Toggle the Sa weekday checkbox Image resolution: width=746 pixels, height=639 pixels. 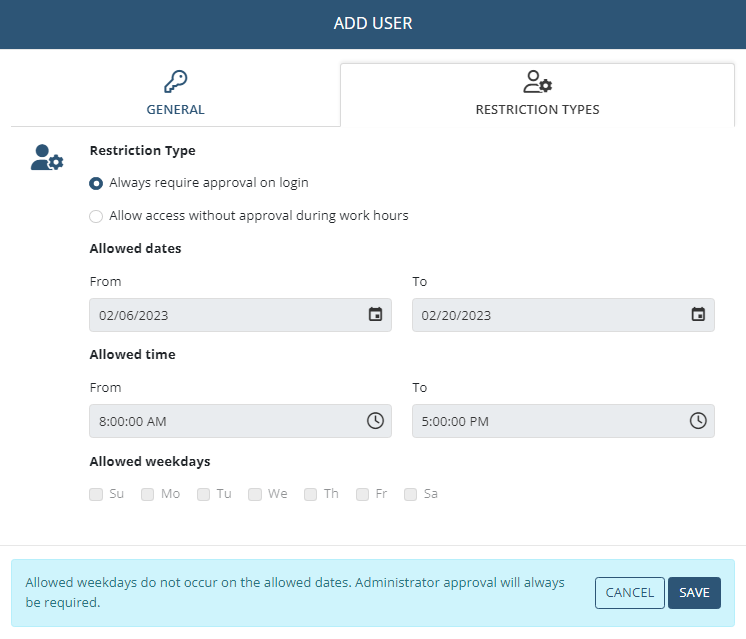tap(411, 494)
